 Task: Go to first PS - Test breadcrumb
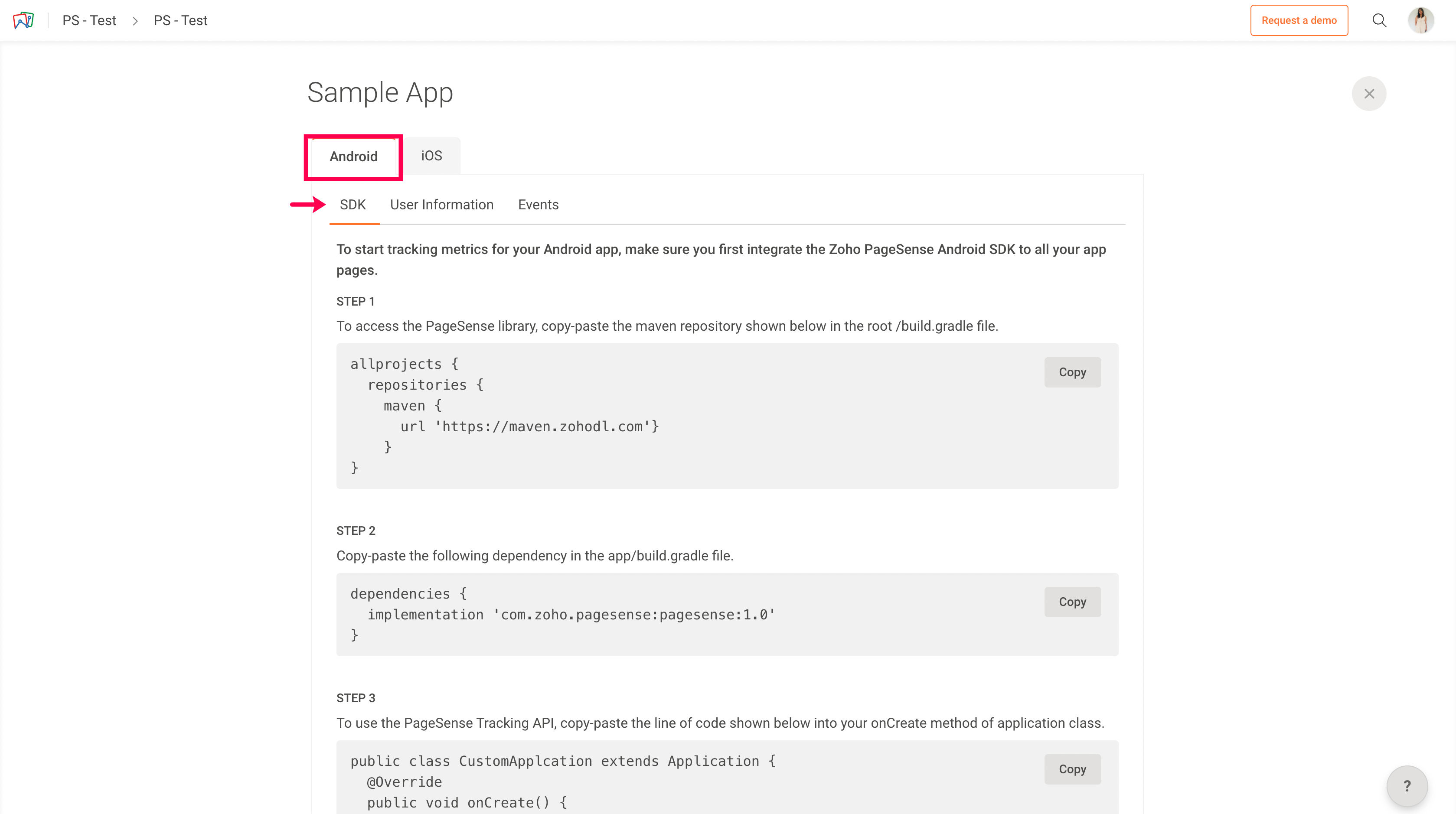coord(89,20)
